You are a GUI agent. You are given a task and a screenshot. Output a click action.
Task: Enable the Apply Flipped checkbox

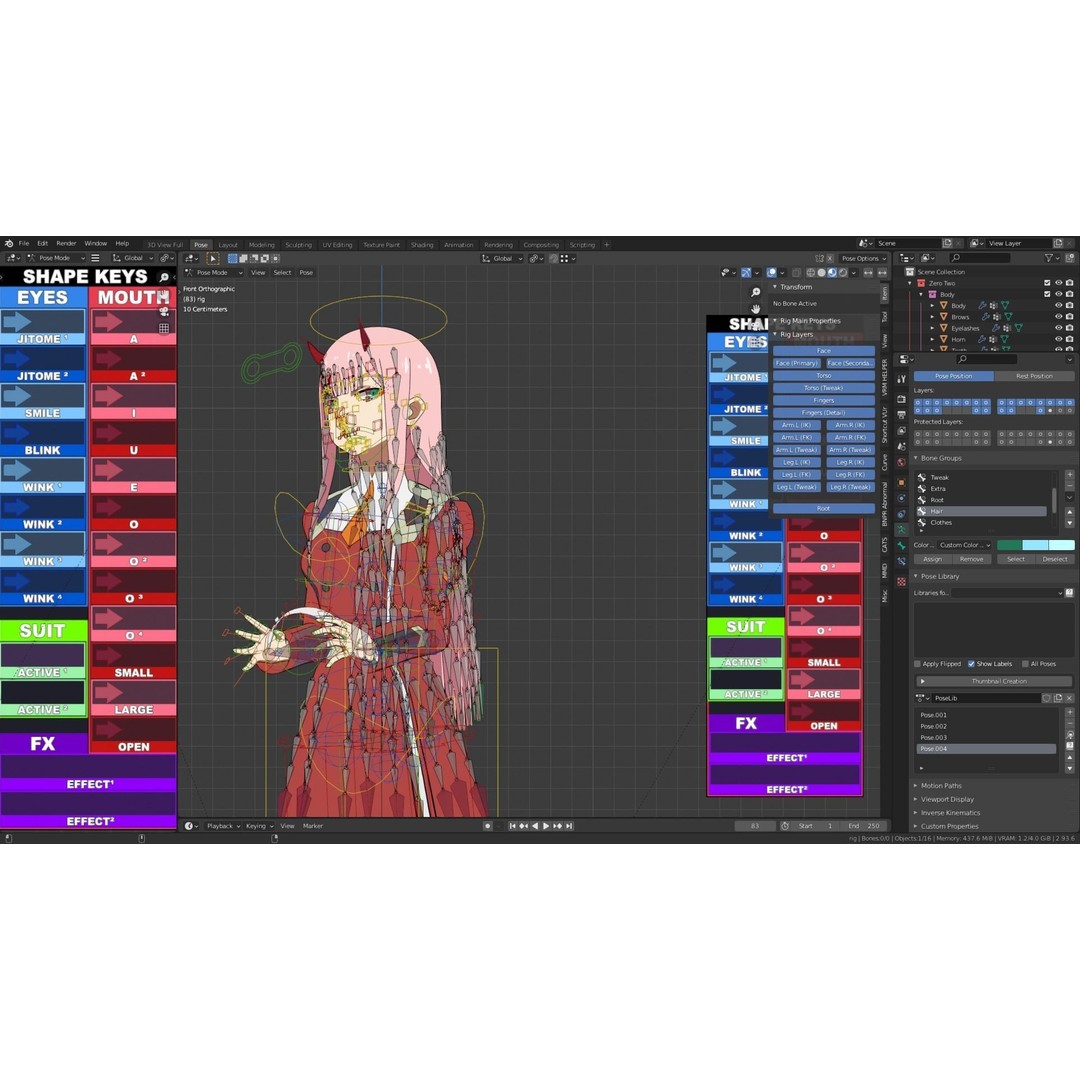click(x=917, y=664)
